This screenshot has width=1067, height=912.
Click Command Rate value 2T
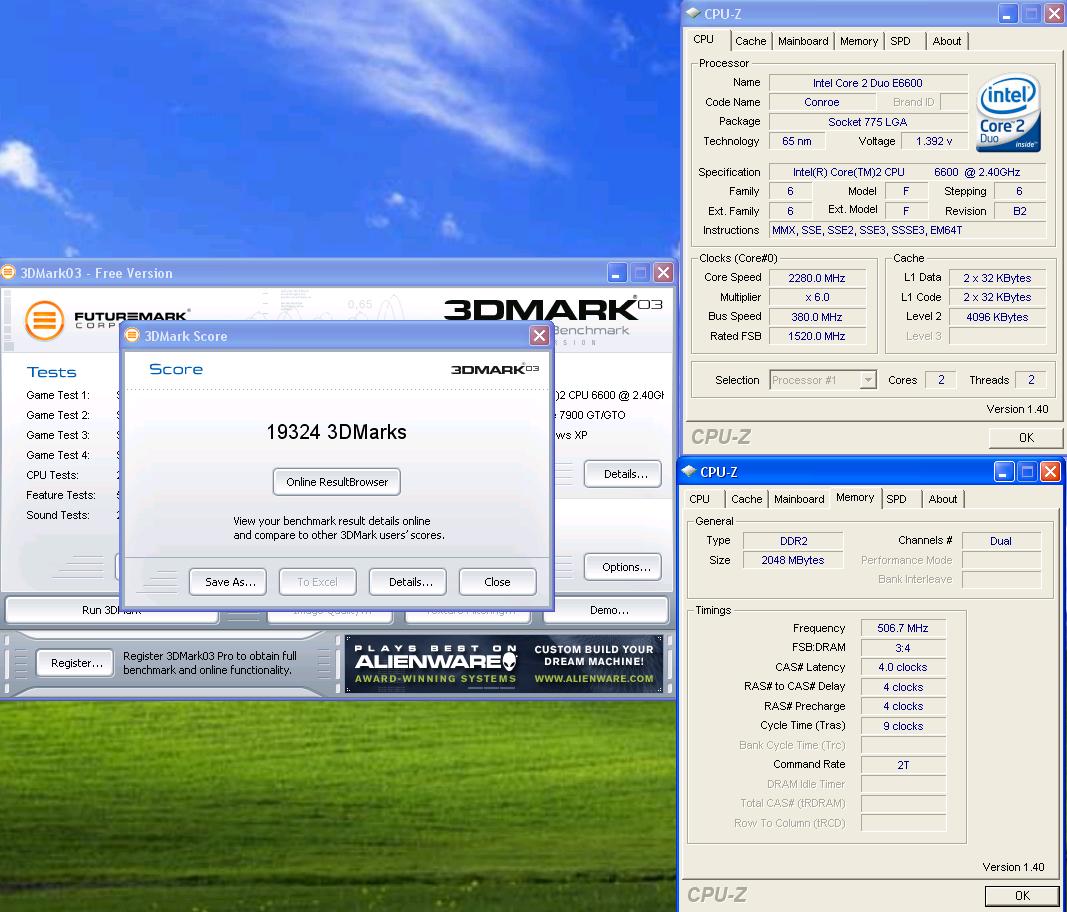[x=902, y=765]
